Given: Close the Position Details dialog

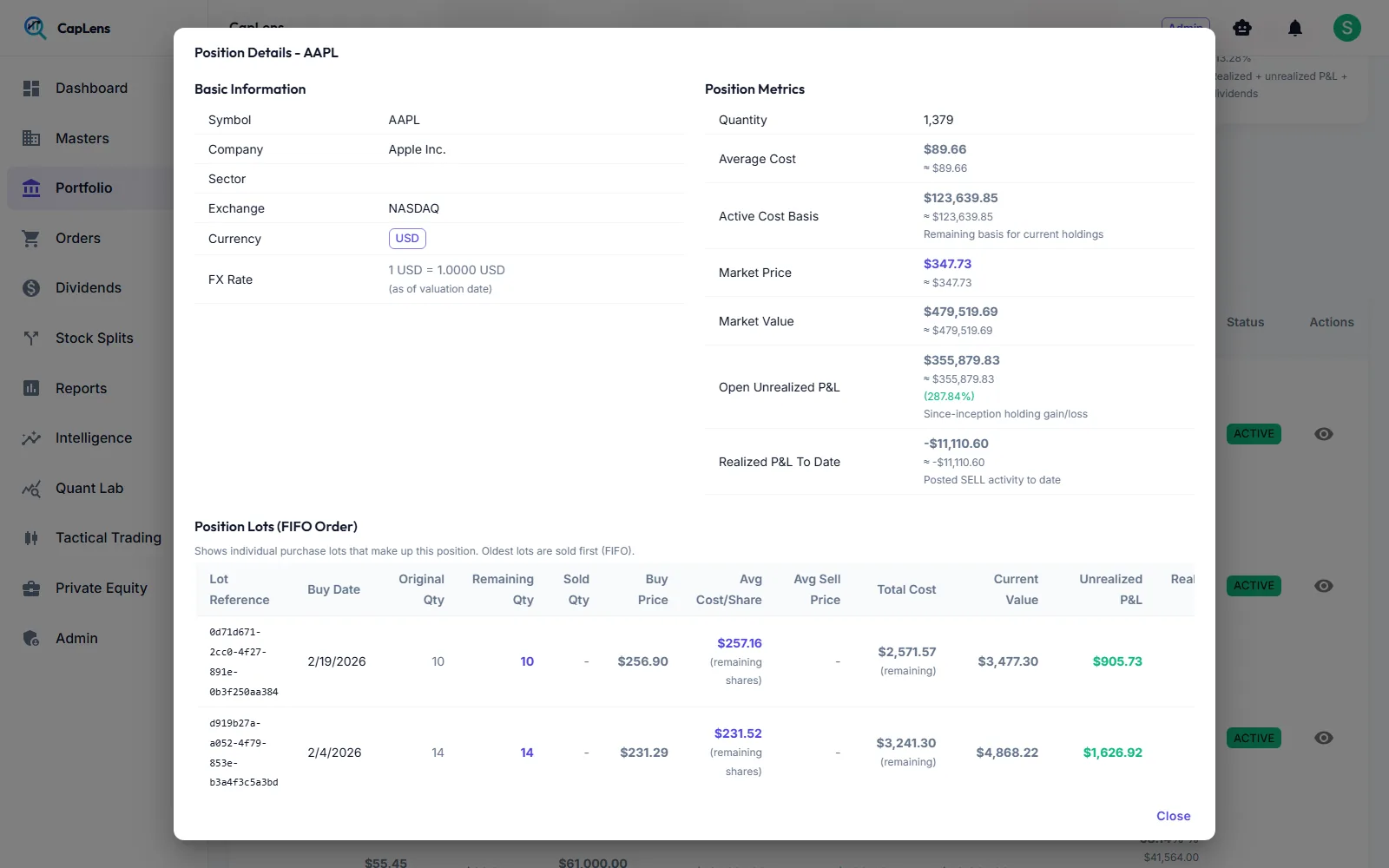Looking at the screenshot, I should [x=1173, y=816].
